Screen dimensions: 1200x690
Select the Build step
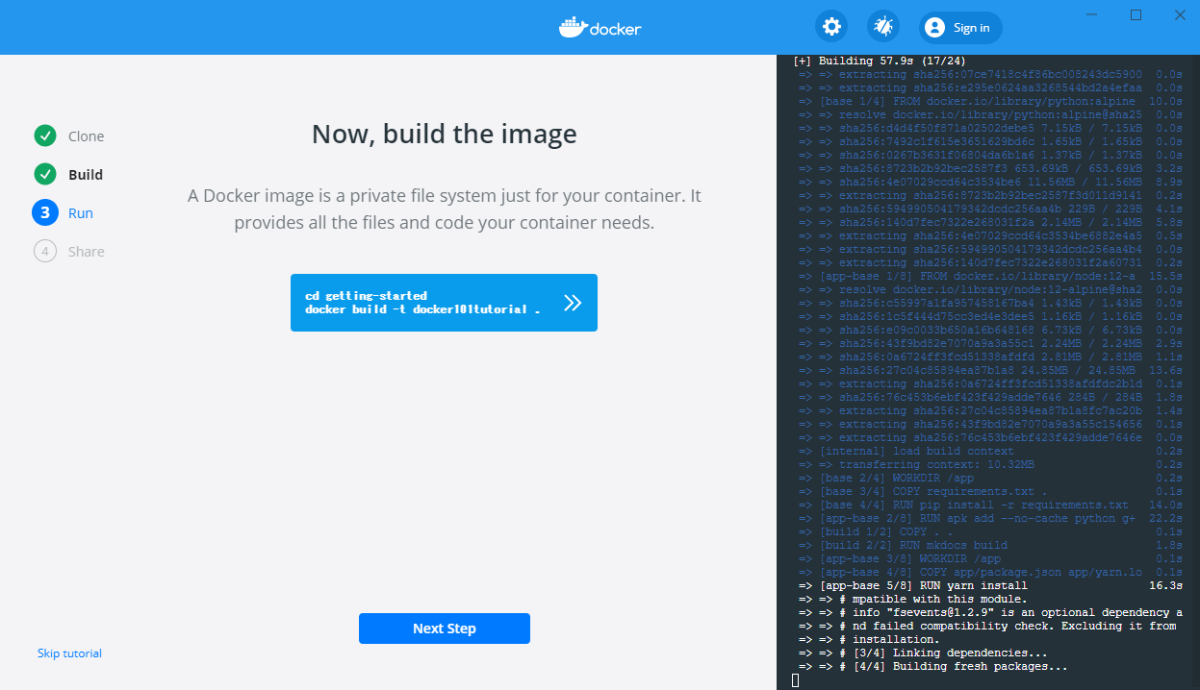pyautogui.click(x=86, y=174)
